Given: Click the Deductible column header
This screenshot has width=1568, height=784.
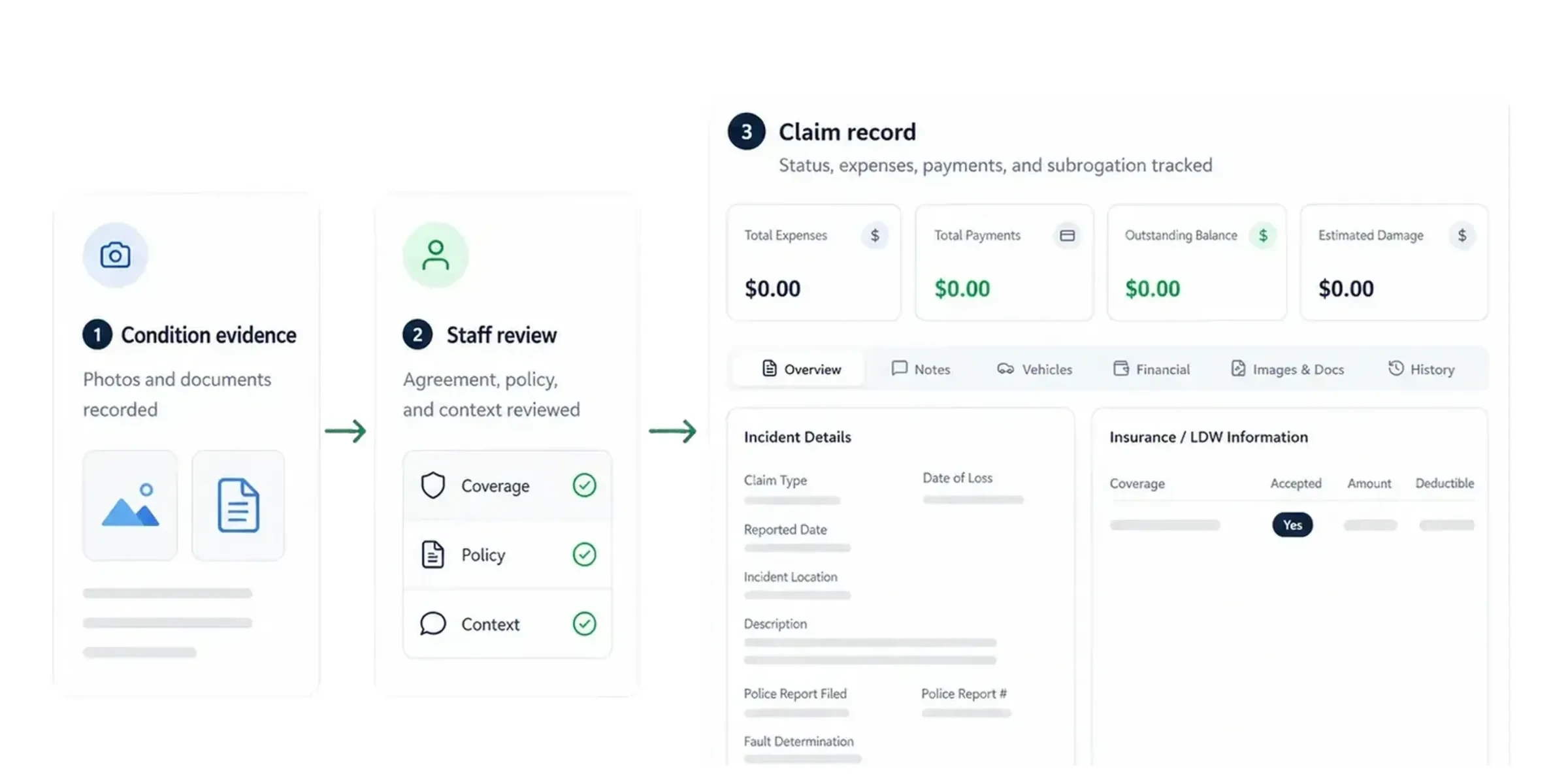Looking at the screenshot, I should coord(1445,483).
